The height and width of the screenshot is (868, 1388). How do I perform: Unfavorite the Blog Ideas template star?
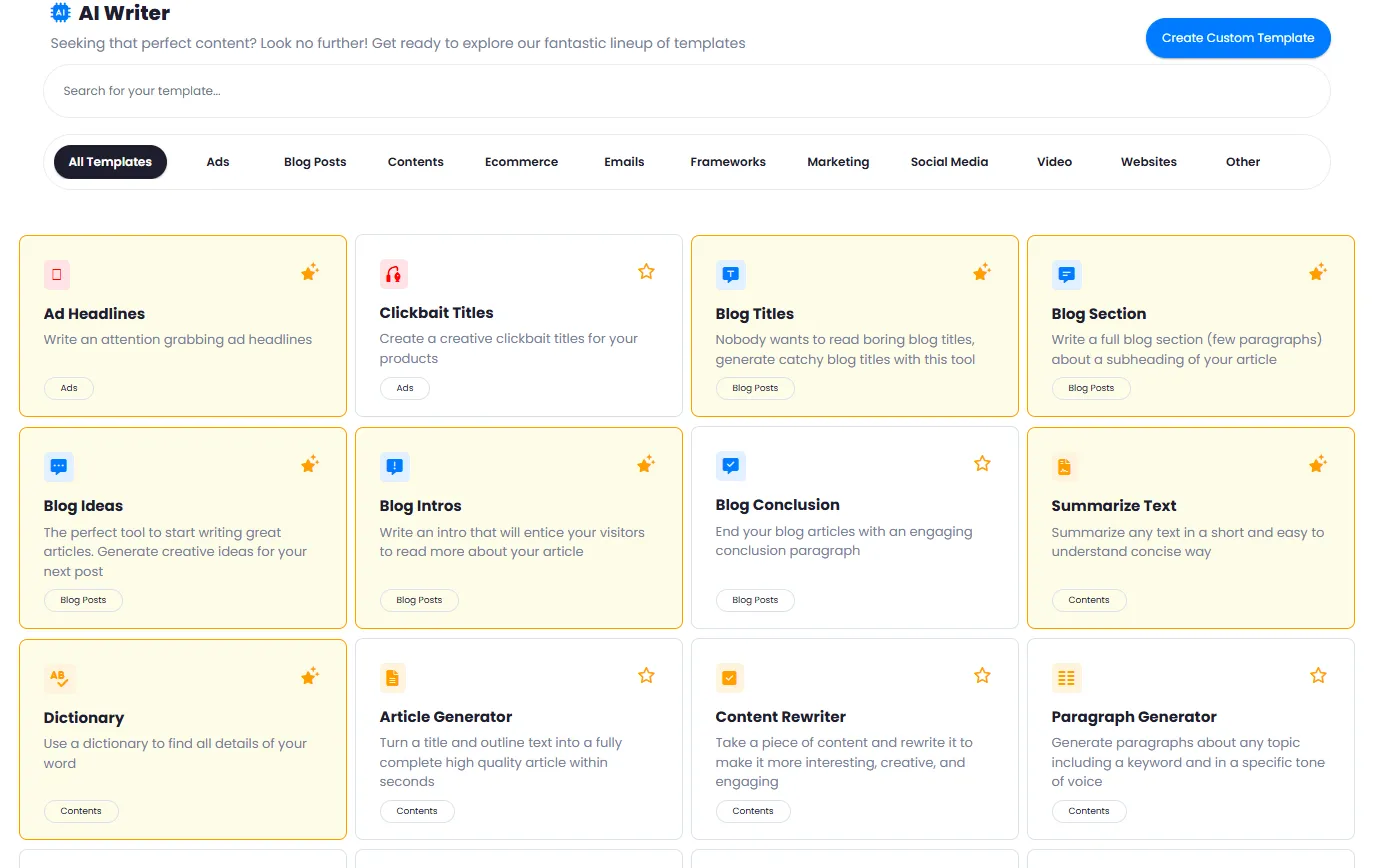point(310,464)
